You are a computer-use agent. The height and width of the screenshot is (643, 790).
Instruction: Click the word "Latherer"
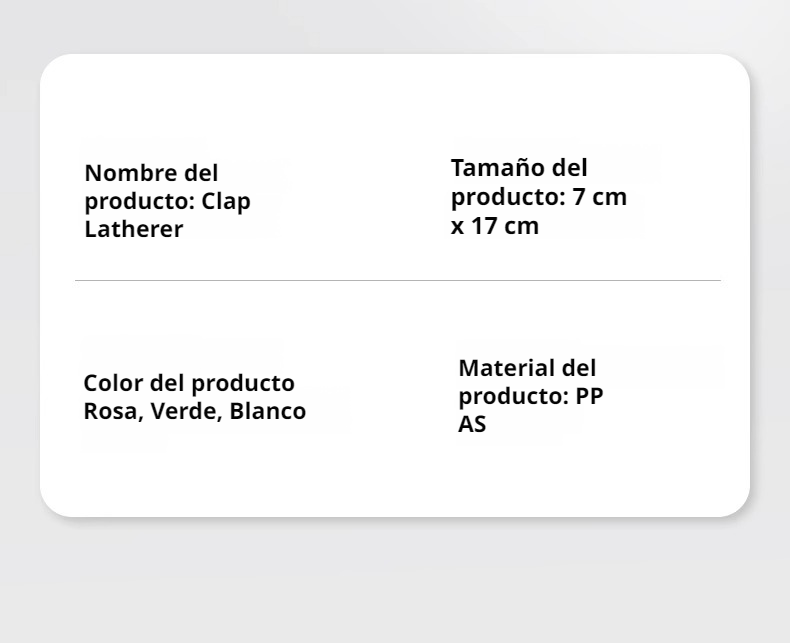133,229
